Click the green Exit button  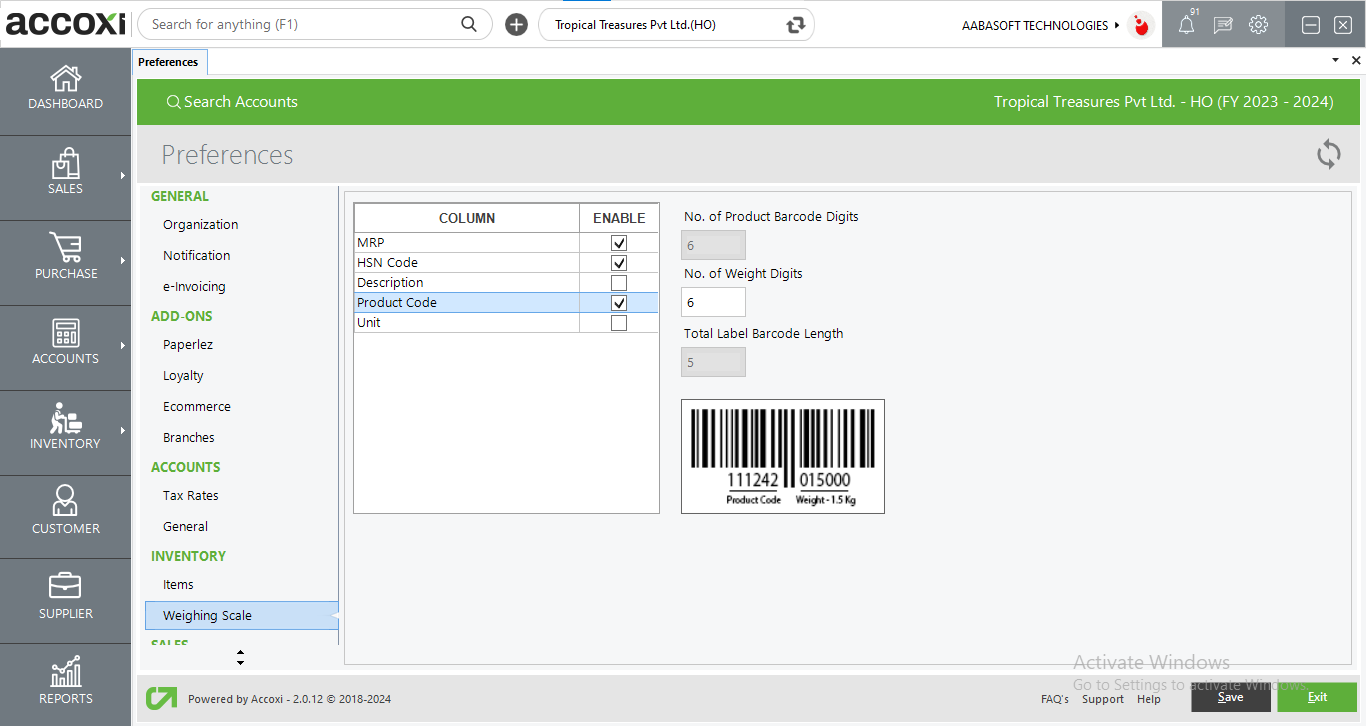(1317, 697)
